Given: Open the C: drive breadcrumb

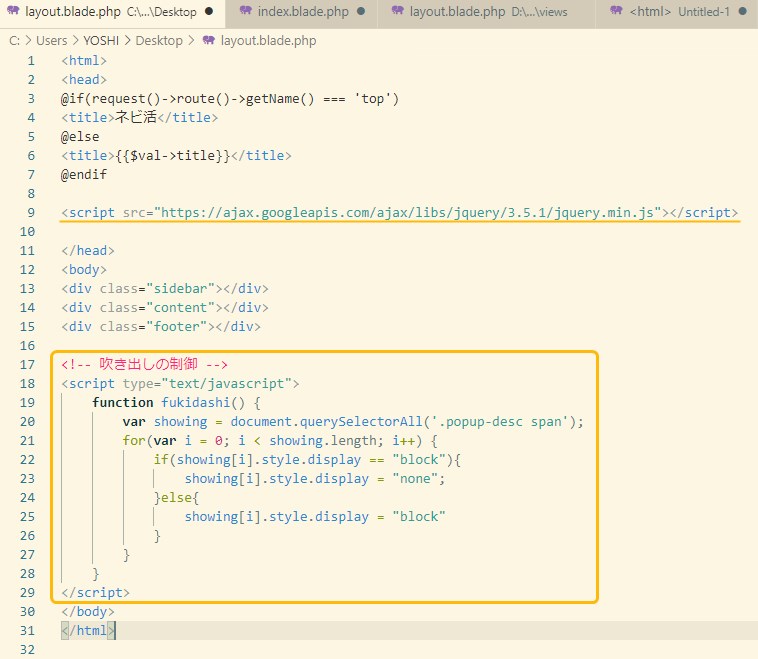Looking at the screenshot, I should [14, 41].
